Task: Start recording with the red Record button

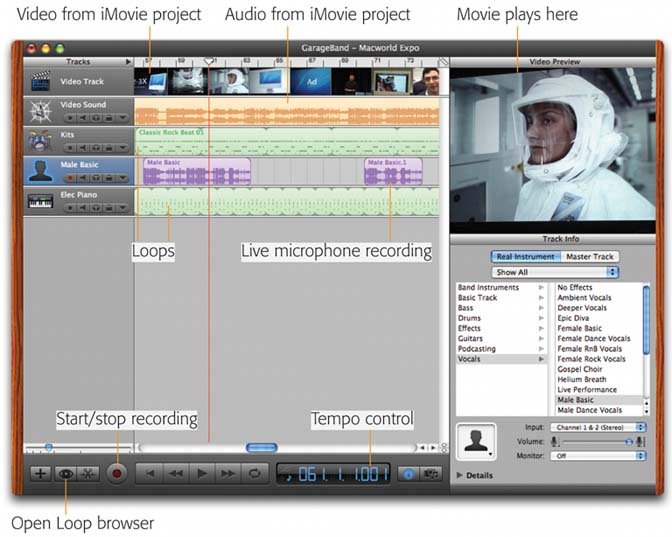Action: [117, 474]
